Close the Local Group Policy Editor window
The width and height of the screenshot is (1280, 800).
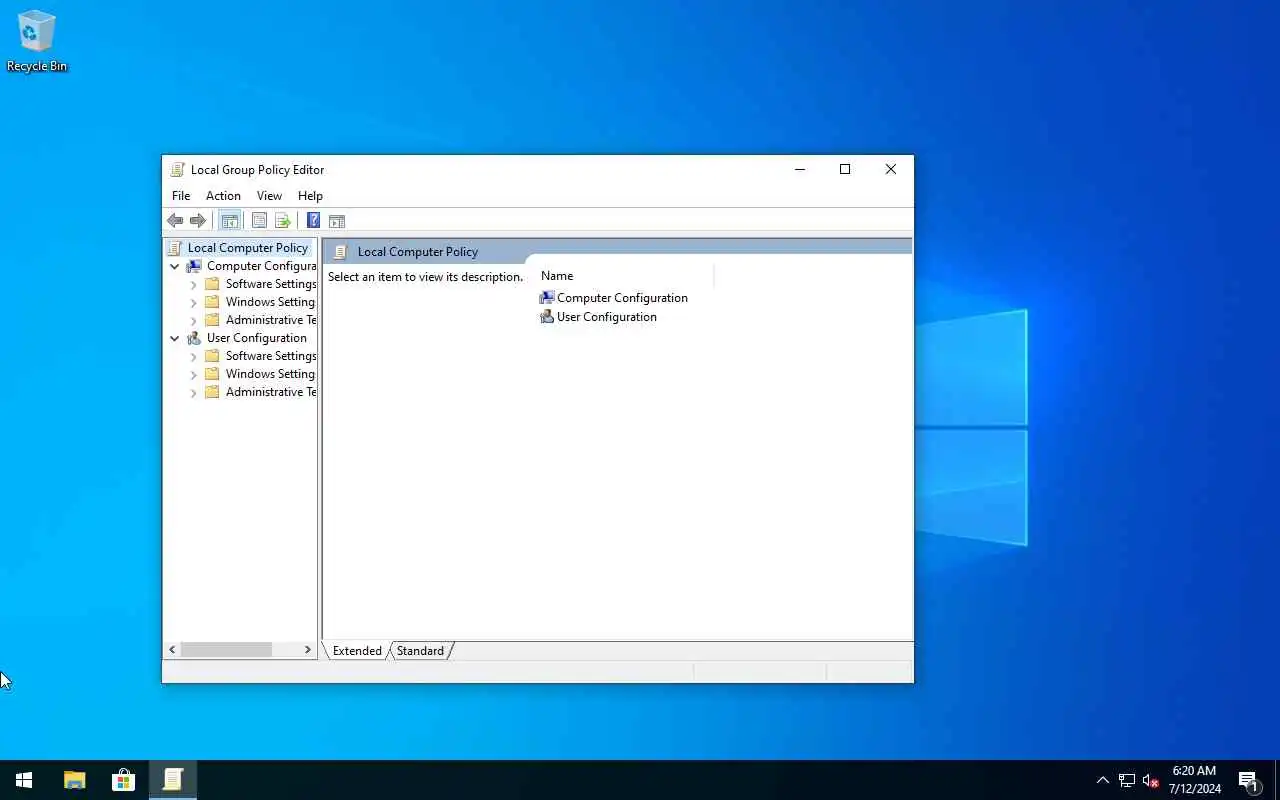891,170
